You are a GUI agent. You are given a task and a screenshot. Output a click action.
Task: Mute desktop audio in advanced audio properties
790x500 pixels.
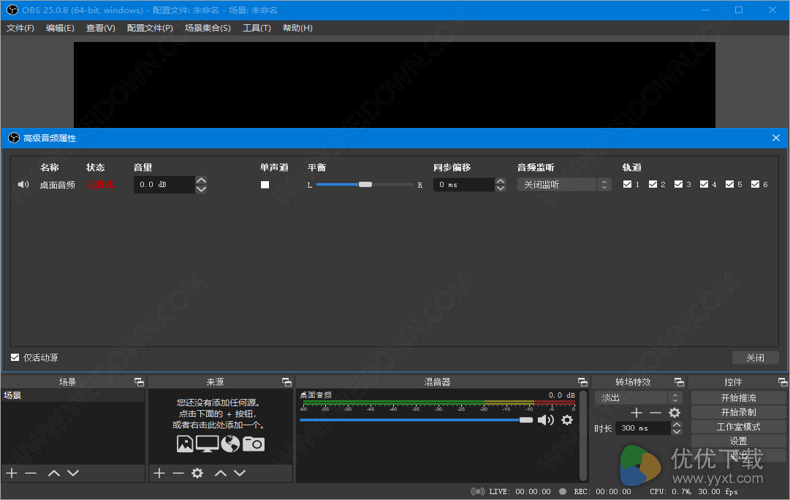(x=23, y=184)
